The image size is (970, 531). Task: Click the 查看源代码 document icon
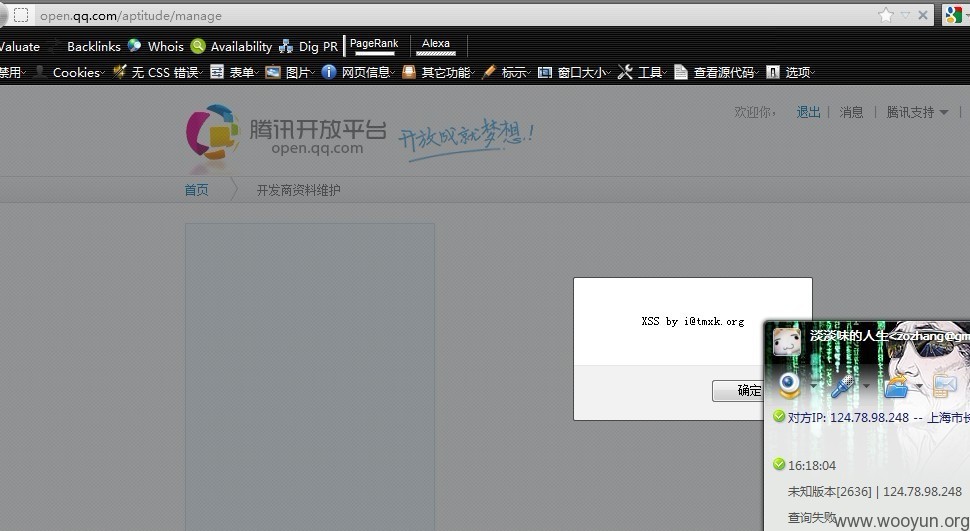click(680, 72)
